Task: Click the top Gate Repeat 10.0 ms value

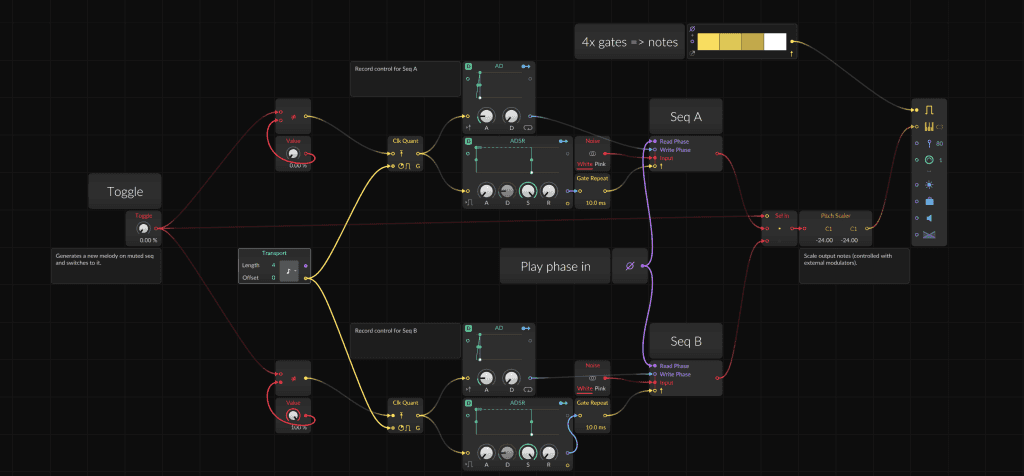Action: (595, 203)
